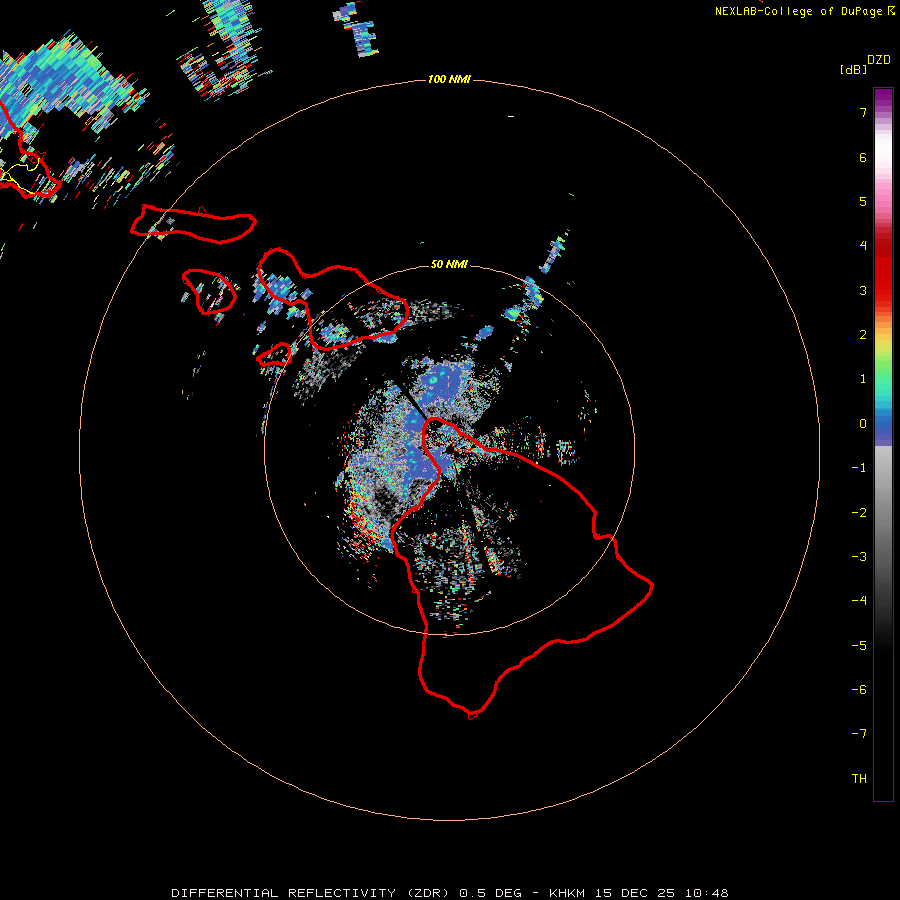Click the "15 DEC 25" date text
900x900 pixels.
click(637, 893)
